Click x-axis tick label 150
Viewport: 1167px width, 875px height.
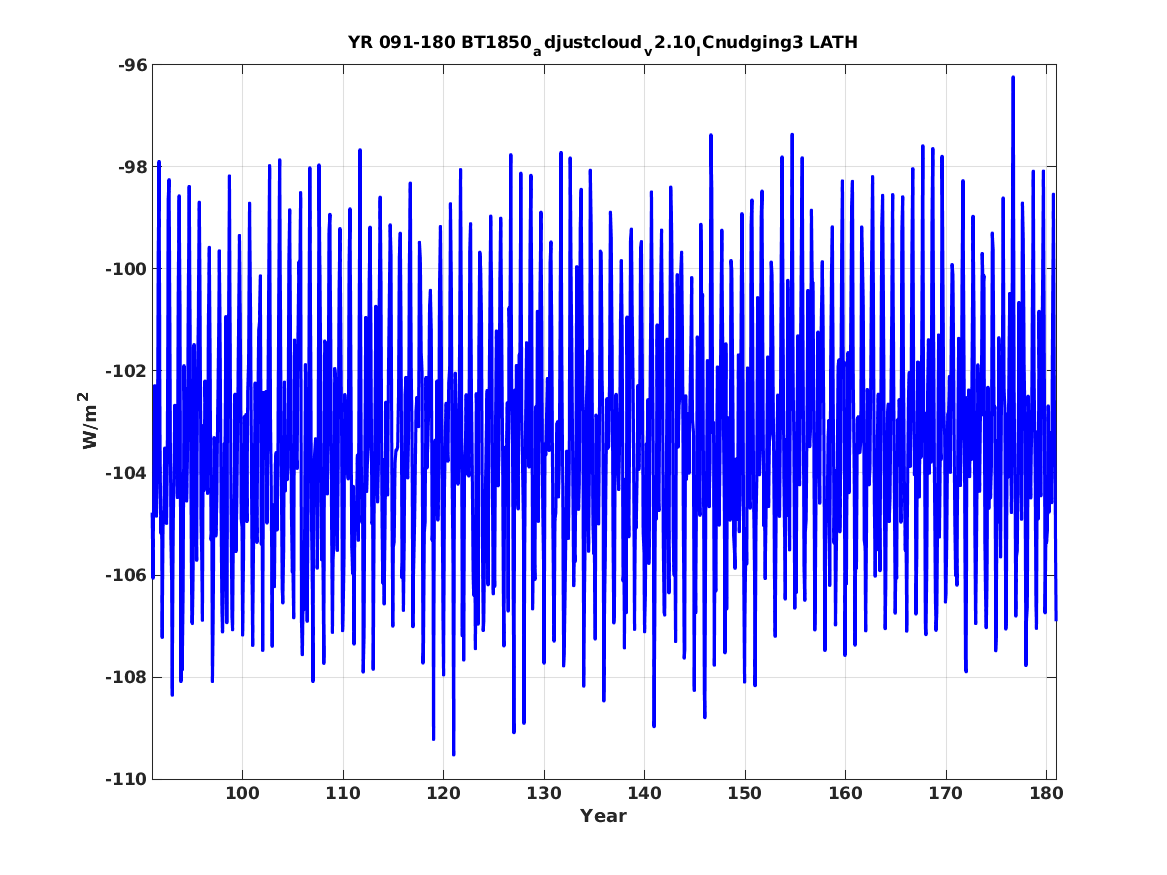pos(745,793)
